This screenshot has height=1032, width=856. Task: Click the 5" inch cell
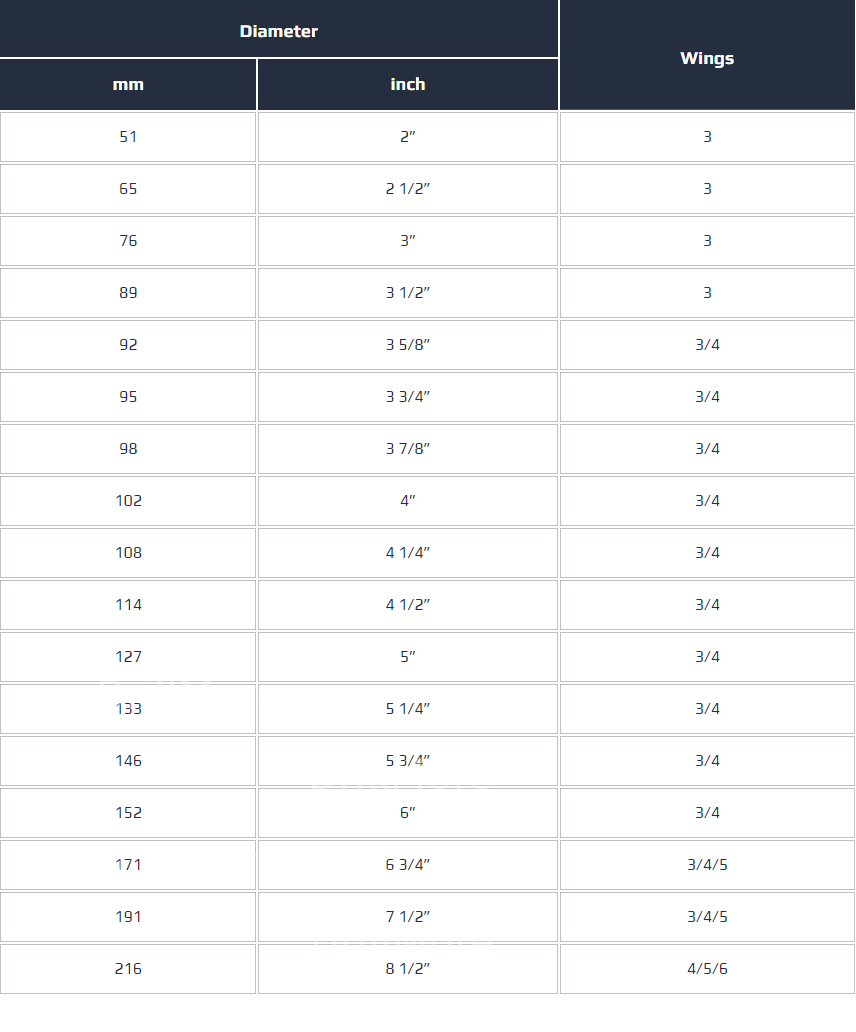click(x=408, y=657)
